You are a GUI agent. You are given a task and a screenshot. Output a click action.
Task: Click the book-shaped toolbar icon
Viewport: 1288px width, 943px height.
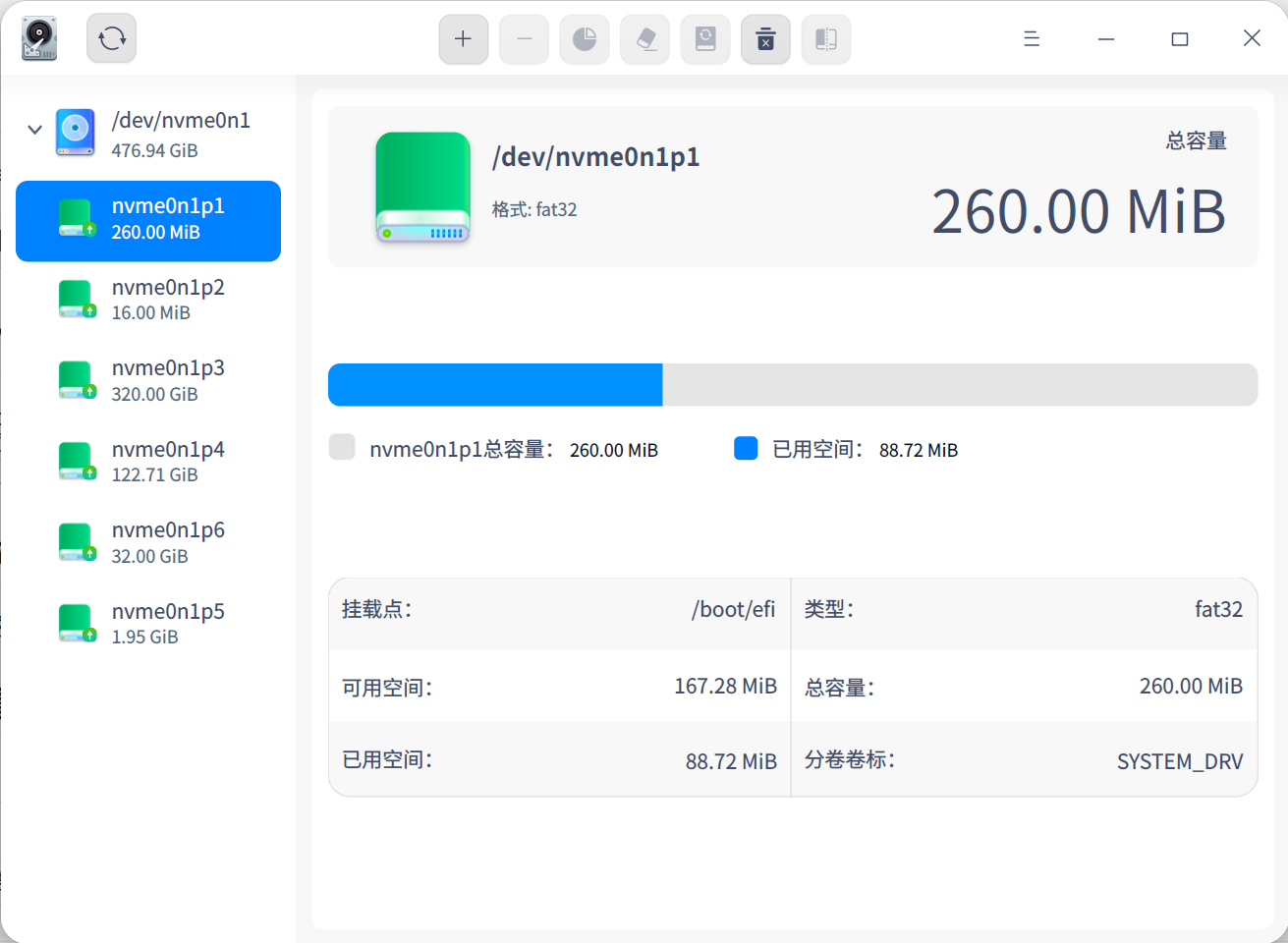[x=825, y=39]
